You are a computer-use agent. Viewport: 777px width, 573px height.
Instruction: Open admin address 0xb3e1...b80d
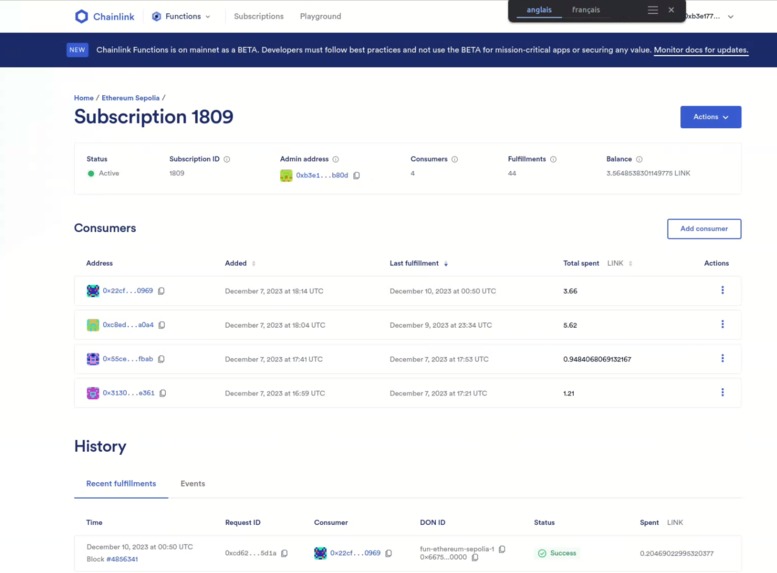click(x=322, y=175)
